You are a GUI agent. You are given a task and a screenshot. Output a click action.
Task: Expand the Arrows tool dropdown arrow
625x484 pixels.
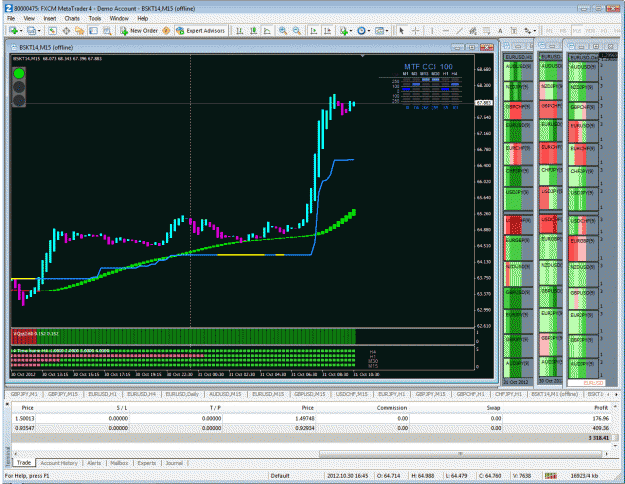(x=535, y=31)
